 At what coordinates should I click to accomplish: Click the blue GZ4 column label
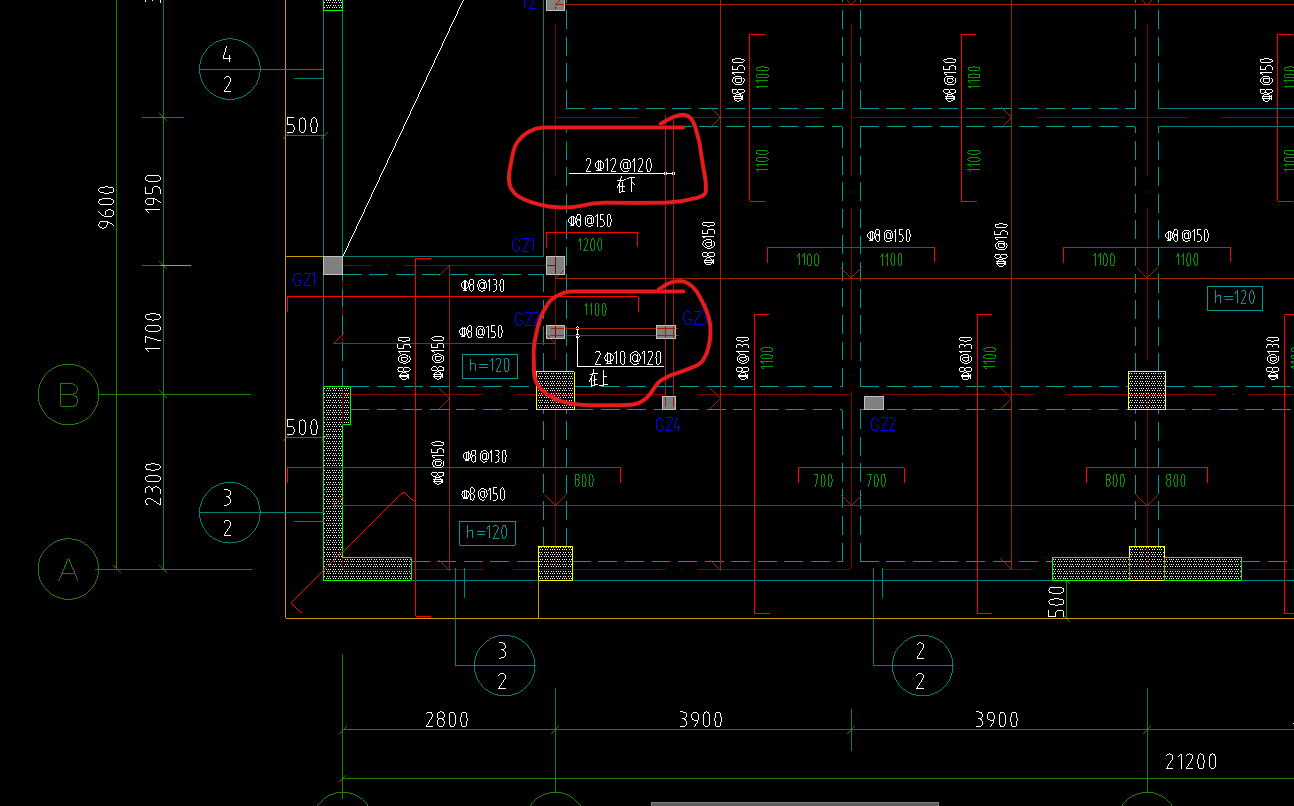(668, 425)
